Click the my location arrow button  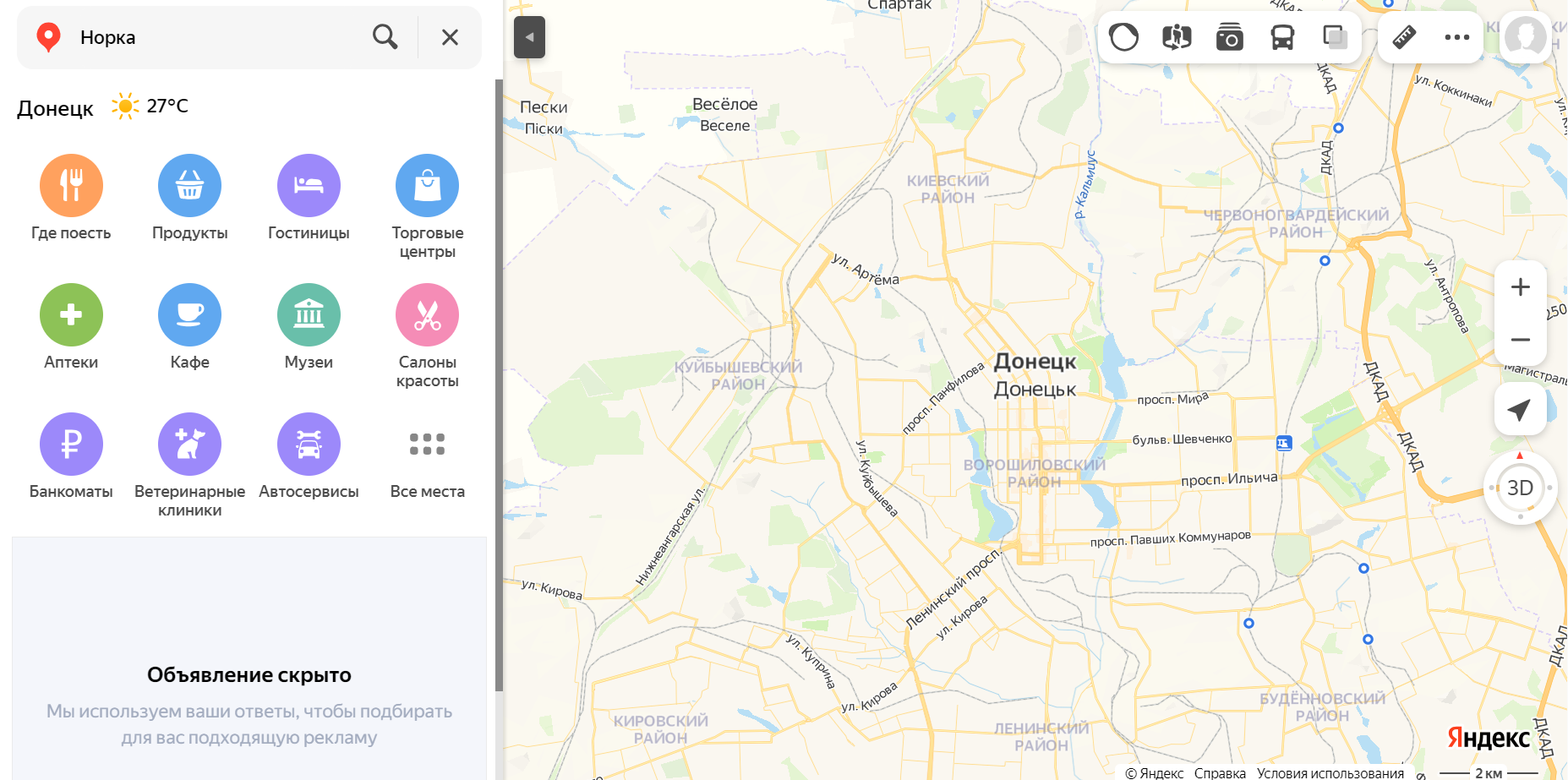[1520, 410]
